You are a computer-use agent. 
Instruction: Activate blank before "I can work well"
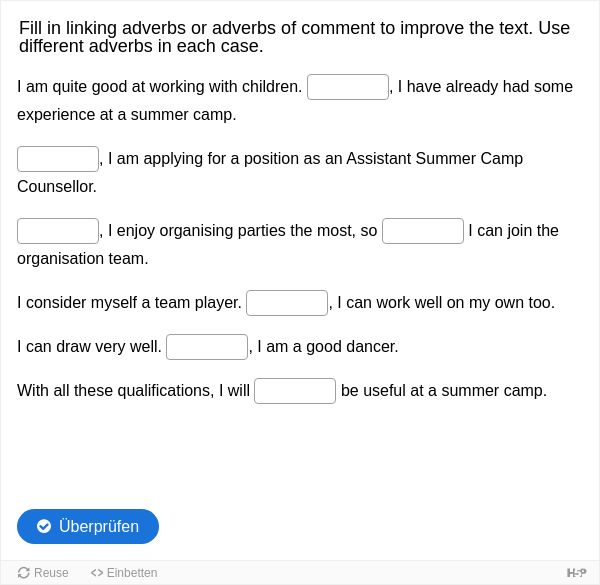pos(287,303)
